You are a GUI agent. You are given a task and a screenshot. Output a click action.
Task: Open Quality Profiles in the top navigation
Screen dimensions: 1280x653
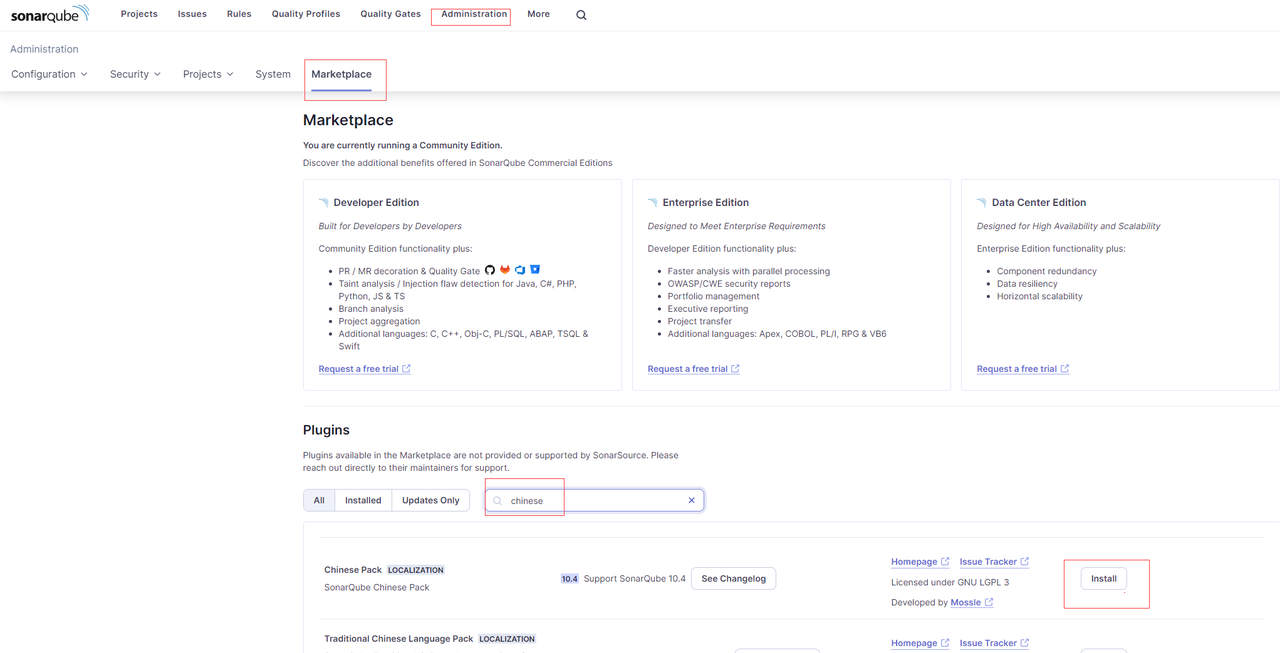click(306, 14)
